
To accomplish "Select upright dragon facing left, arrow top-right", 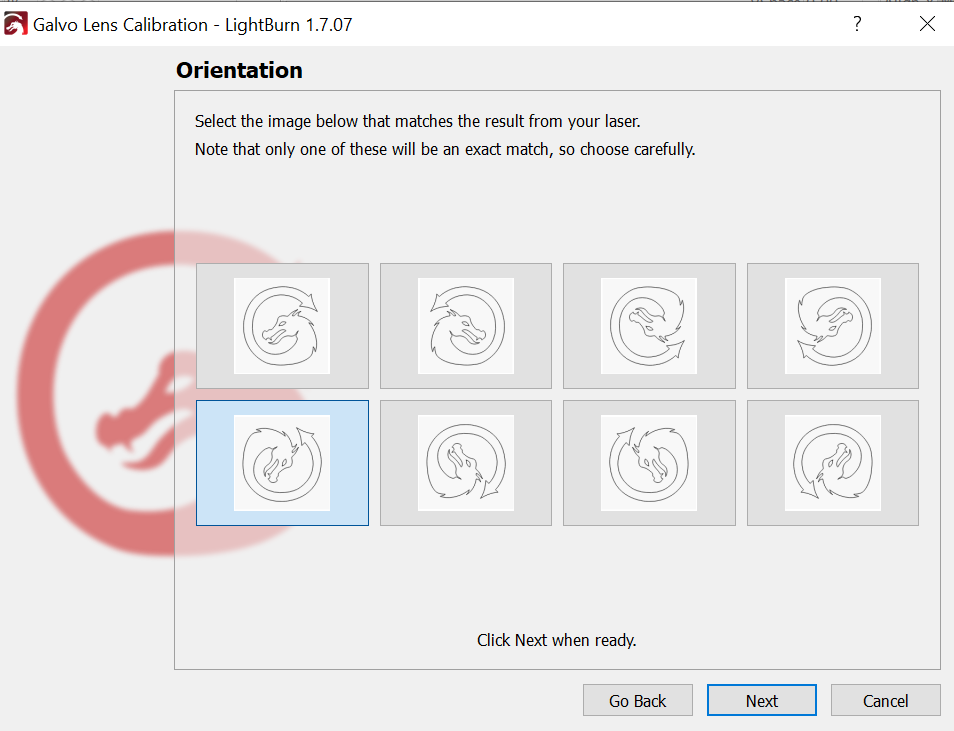I will tap(282, 326).
